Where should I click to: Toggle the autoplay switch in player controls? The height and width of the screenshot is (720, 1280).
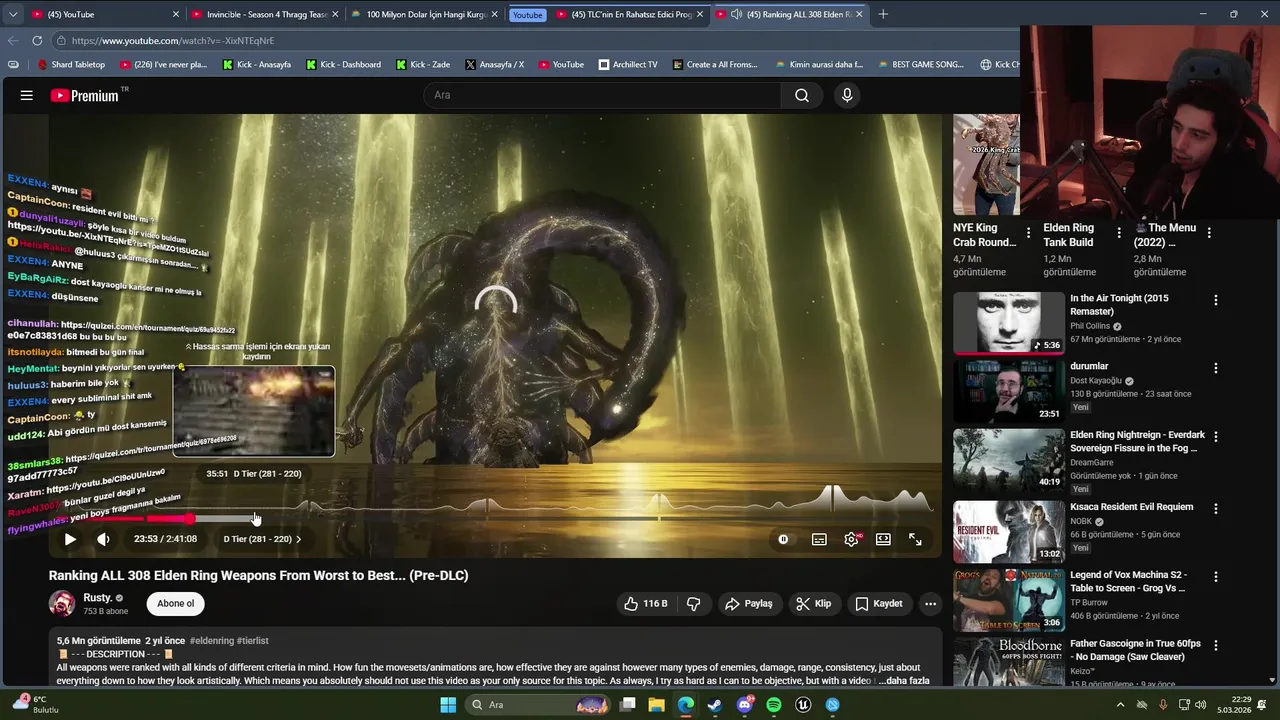coord(783,539)
